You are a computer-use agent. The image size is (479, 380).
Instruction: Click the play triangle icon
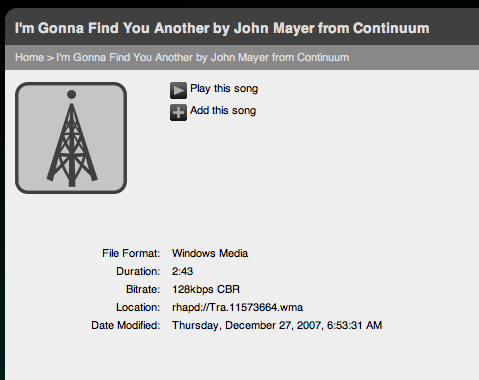[x=178, y=90]
